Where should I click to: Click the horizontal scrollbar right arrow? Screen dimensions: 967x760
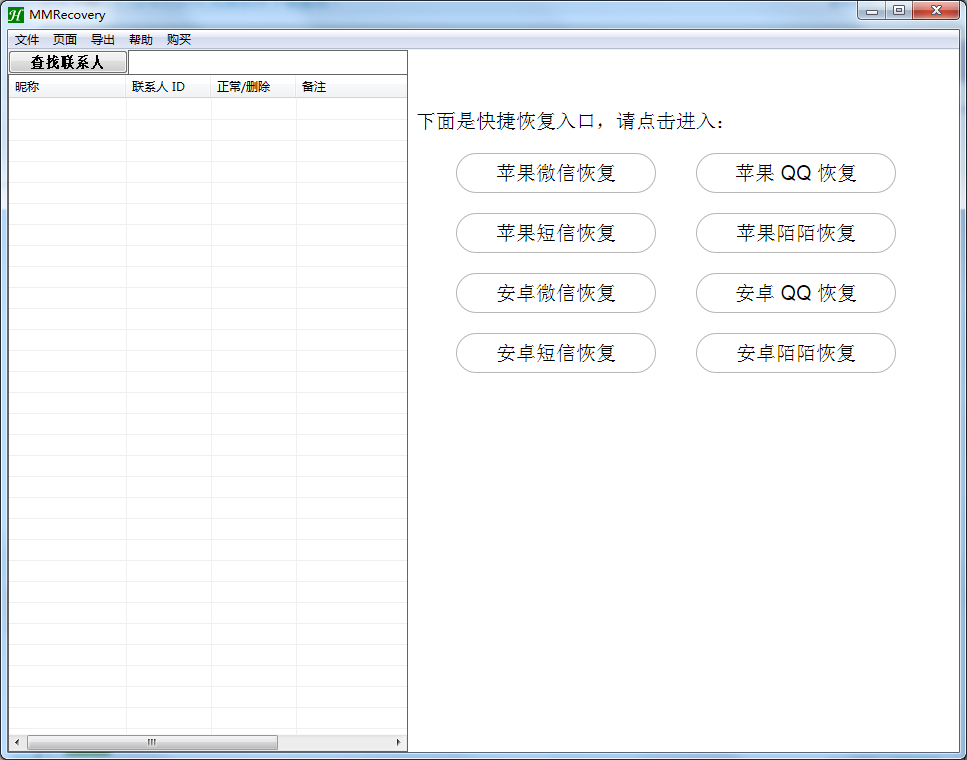click(x=398, y=742)
